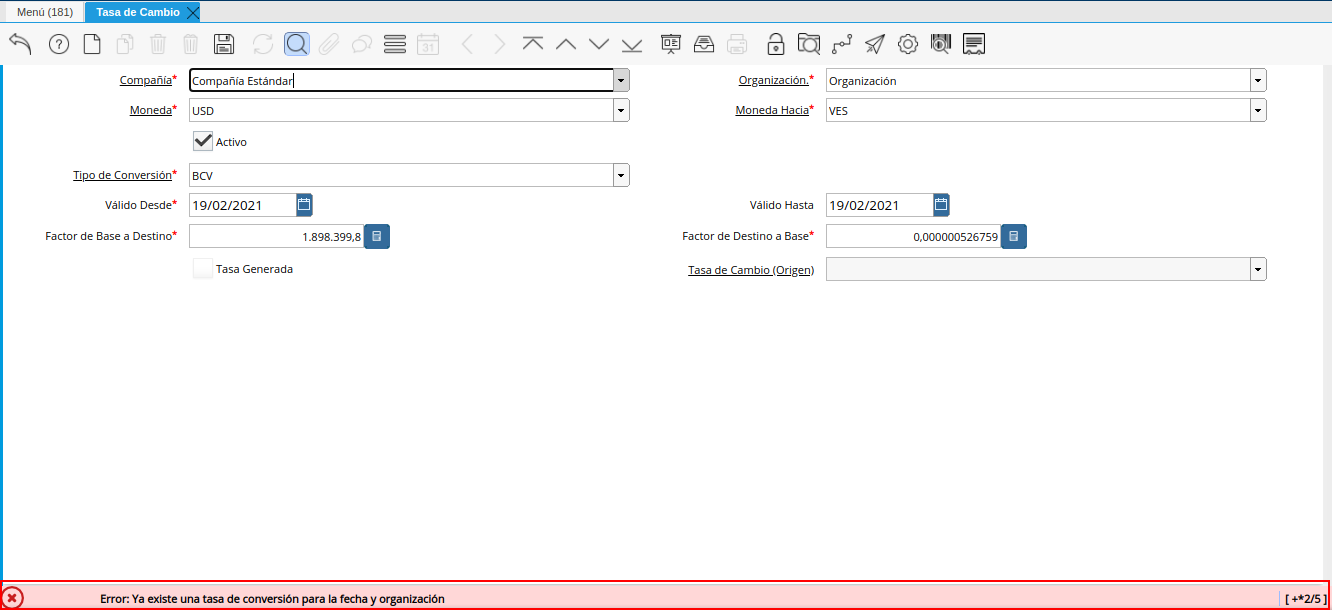Expand Tasa de Cambio (Origen) dropdown

point(1258,269)
